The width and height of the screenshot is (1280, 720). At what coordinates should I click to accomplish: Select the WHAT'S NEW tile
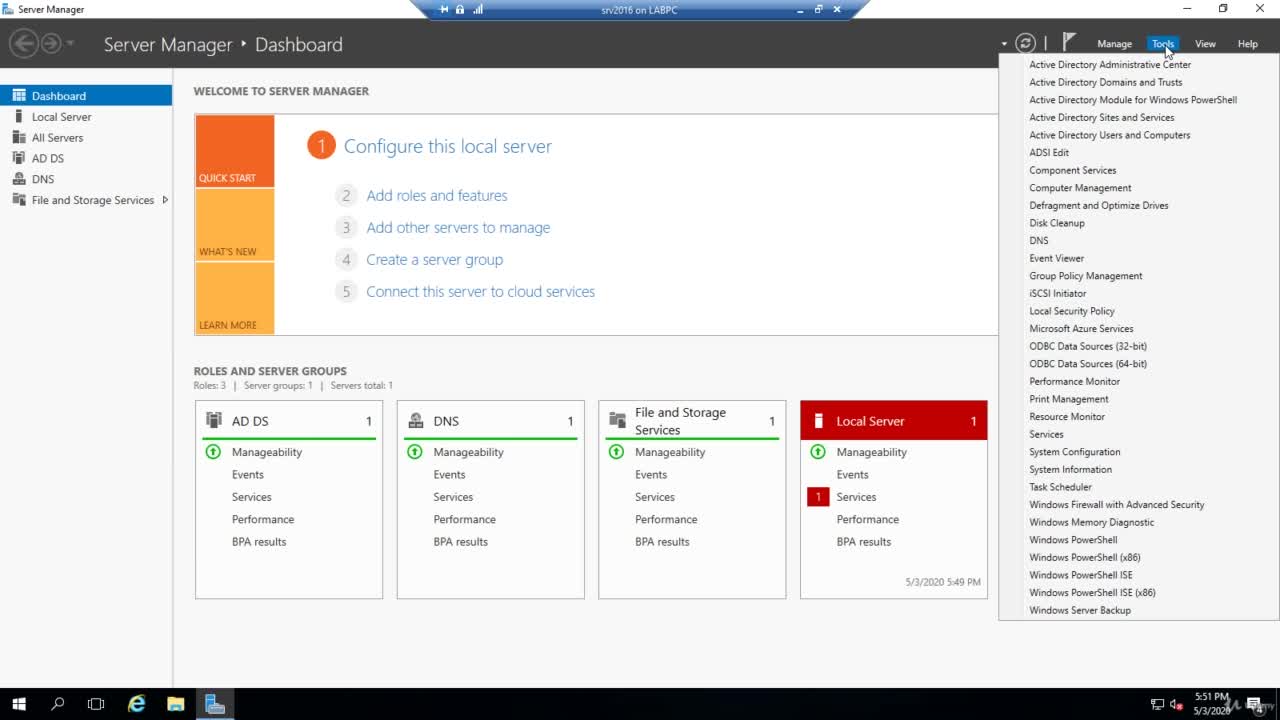pos(235,225)
